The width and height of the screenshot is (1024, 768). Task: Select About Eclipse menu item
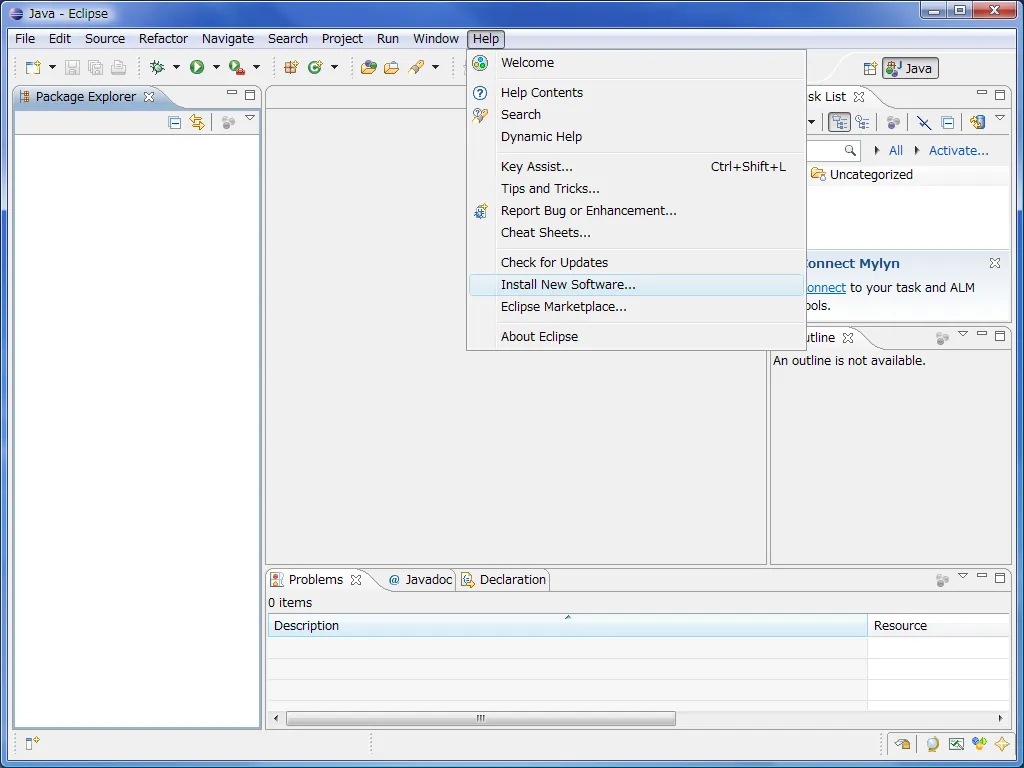pyautogui.click(x=636, y=337)
